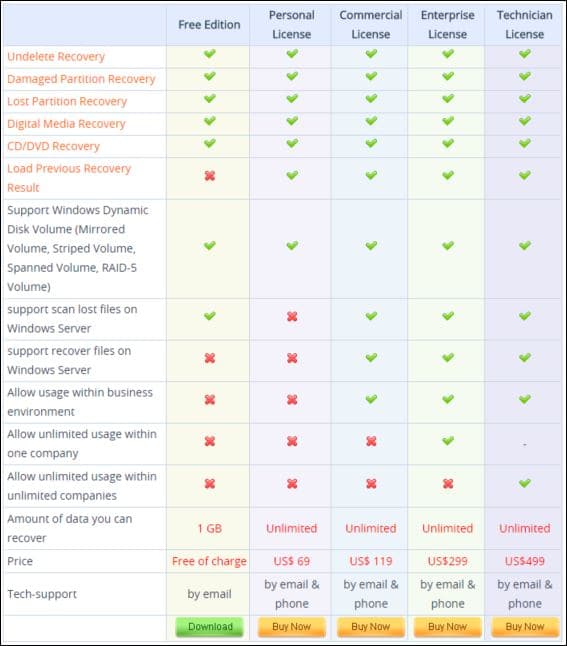Click the green check for Free Edition Undelete Recovery
Viewport: 567px width, 646px height.
pos(210,54)
